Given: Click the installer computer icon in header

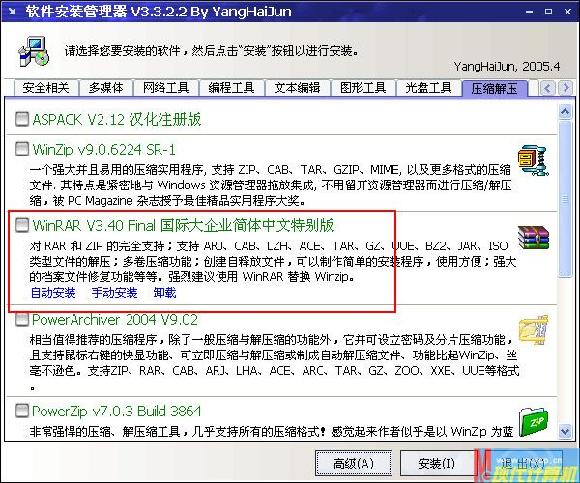Looking at the screenshot, I should point(33,52).
